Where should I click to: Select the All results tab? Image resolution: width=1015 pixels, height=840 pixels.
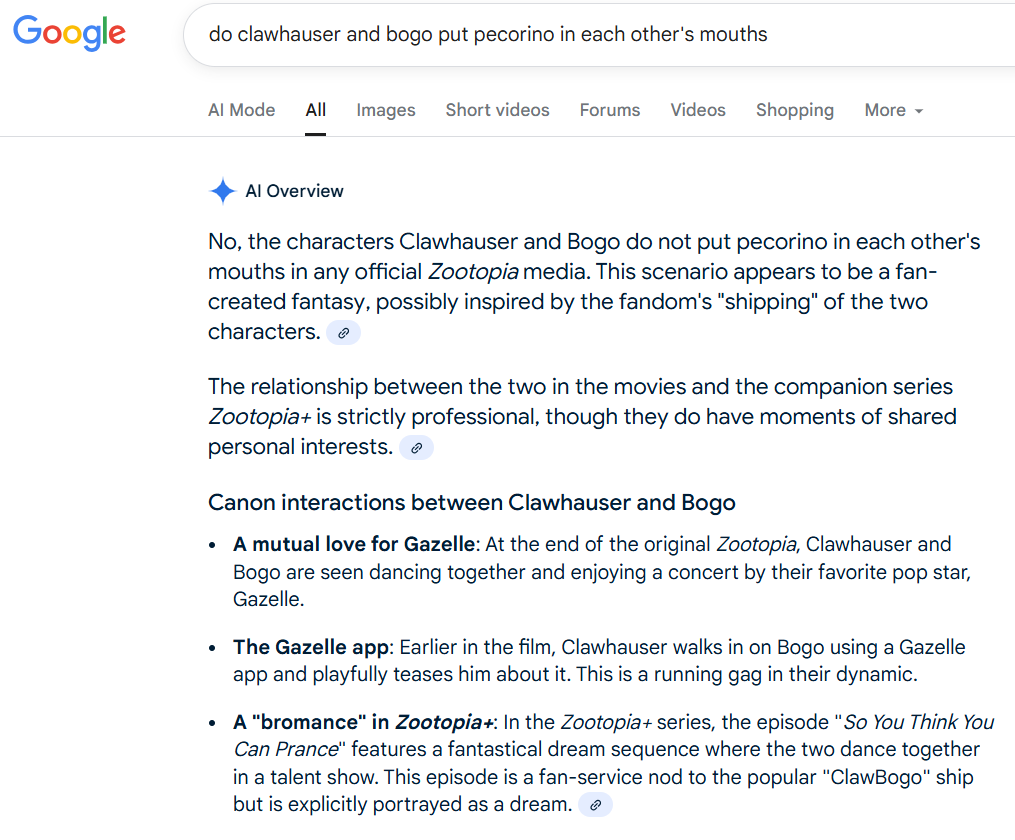click(316, 110)
